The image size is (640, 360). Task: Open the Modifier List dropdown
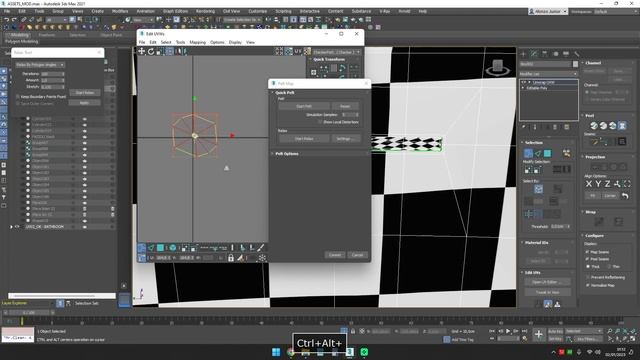click(549, 74)
